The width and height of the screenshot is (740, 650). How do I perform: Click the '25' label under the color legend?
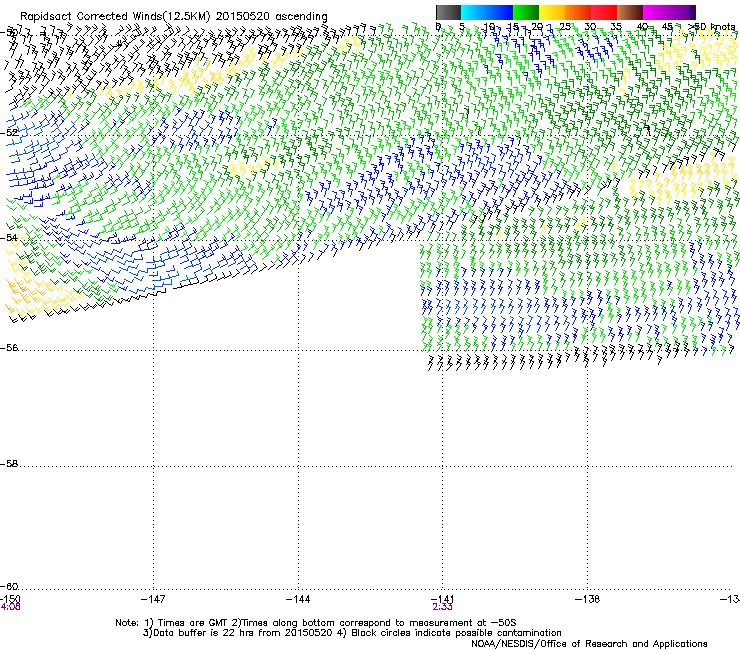pos(565,27)
